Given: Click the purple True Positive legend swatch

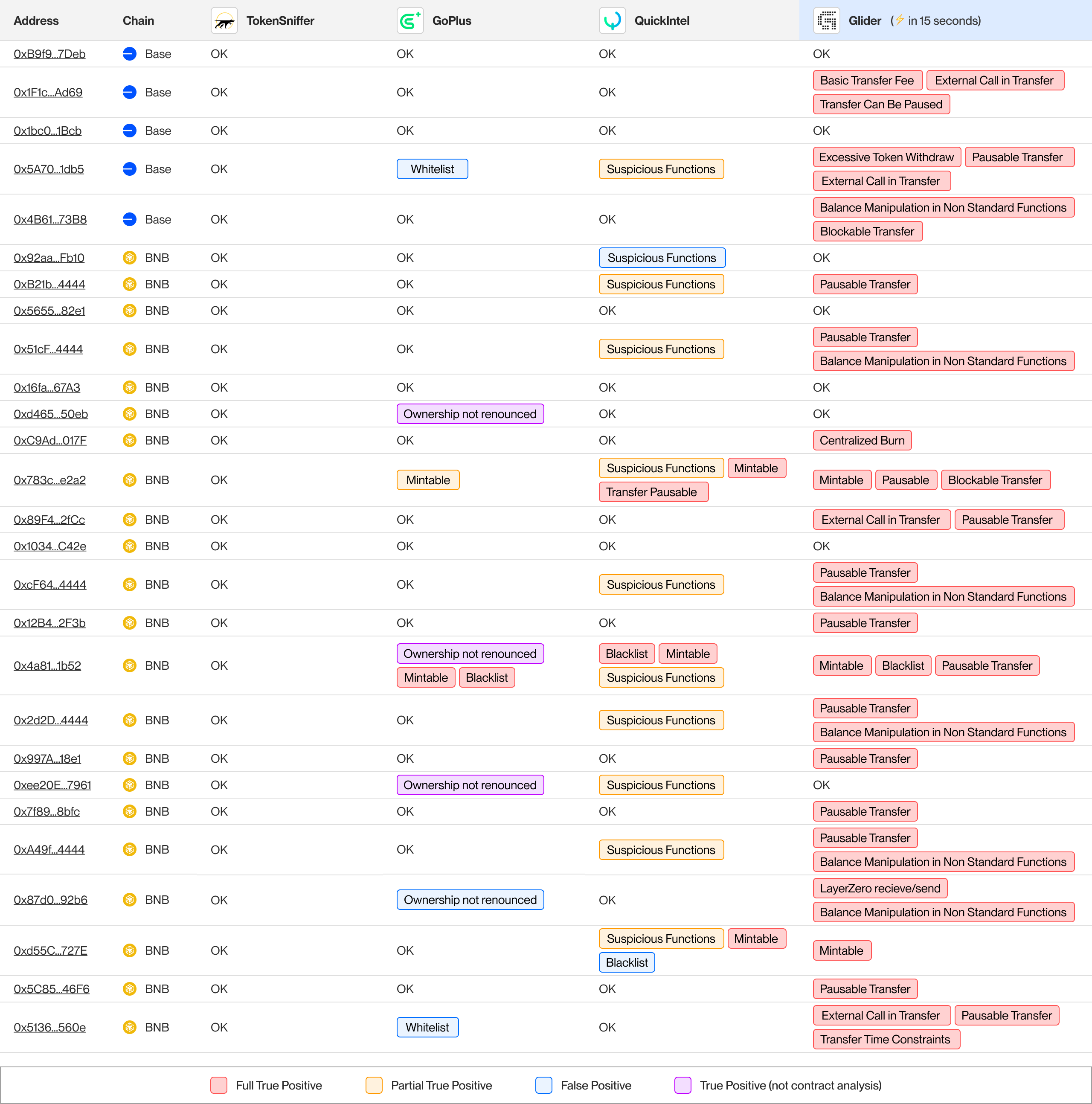Looking at the screenshot, I should click(x=682, y=1084).
